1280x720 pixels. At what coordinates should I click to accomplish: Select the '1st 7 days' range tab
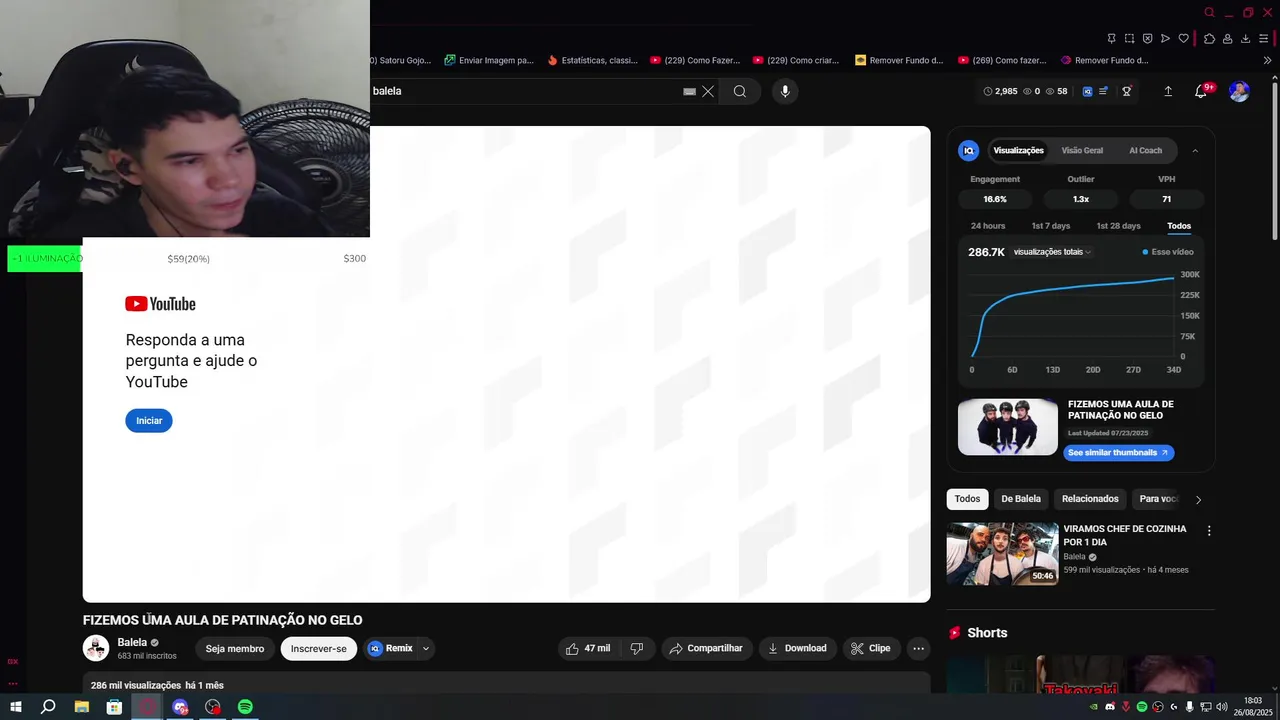click(x=1051, y=226)
